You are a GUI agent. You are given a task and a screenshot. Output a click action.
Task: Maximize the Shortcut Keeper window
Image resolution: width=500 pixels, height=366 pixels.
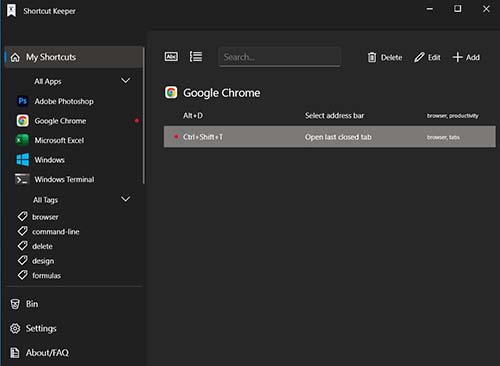pos(458,9)
